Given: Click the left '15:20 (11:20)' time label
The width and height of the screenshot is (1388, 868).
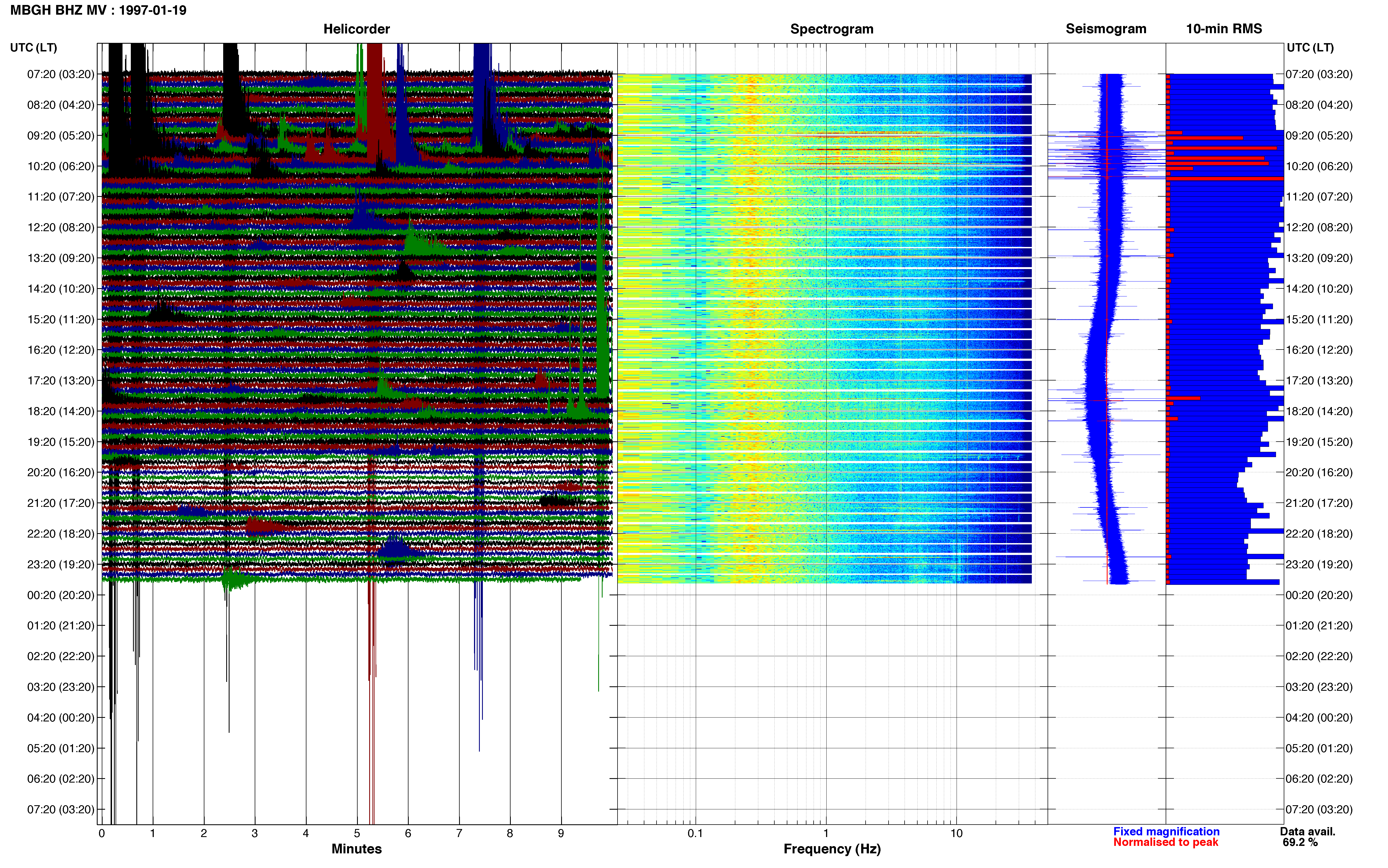Looking at the screenshot, I should [61, 319].
